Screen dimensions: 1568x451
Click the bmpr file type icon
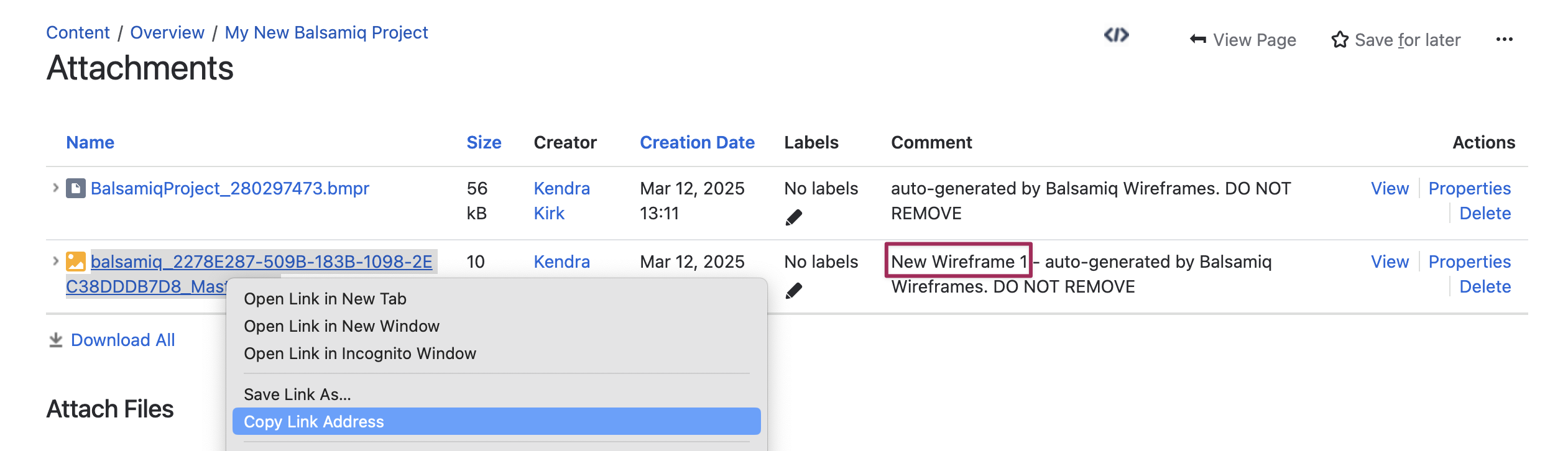click(76, 188)
